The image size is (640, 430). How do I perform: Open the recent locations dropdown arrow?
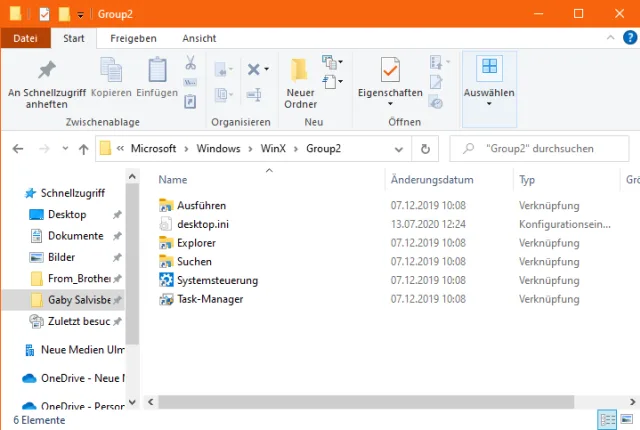[64, 148]
